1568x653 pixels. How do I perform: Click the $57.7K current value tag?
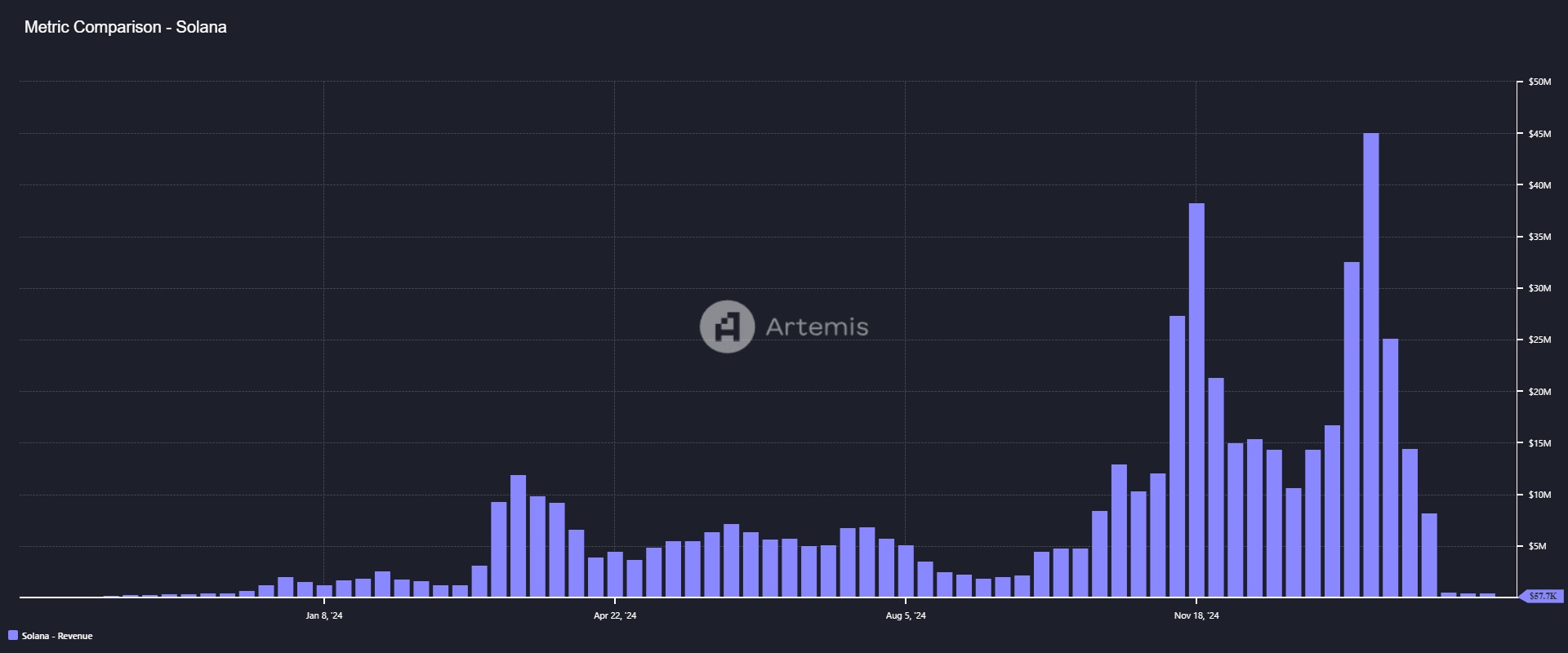pos(1543,597)
